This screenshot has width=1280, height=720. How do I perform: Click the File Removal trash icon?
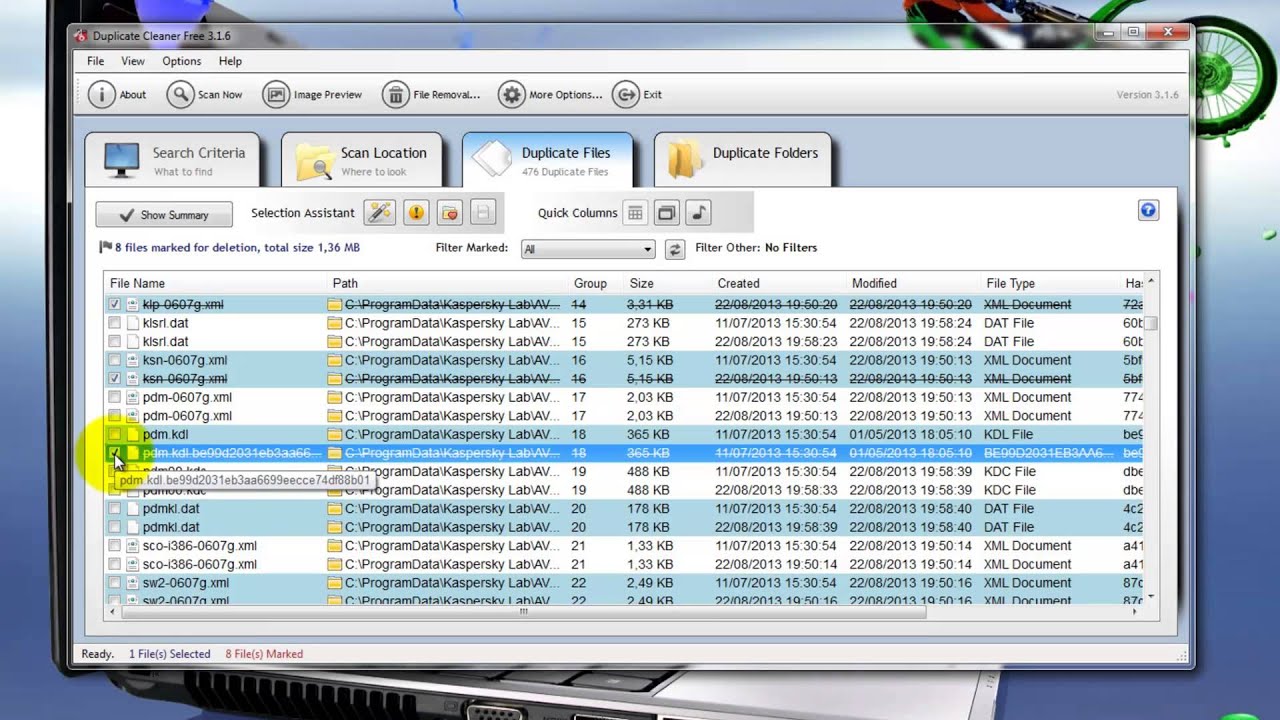pyautogui.click(x=396, y=95)
